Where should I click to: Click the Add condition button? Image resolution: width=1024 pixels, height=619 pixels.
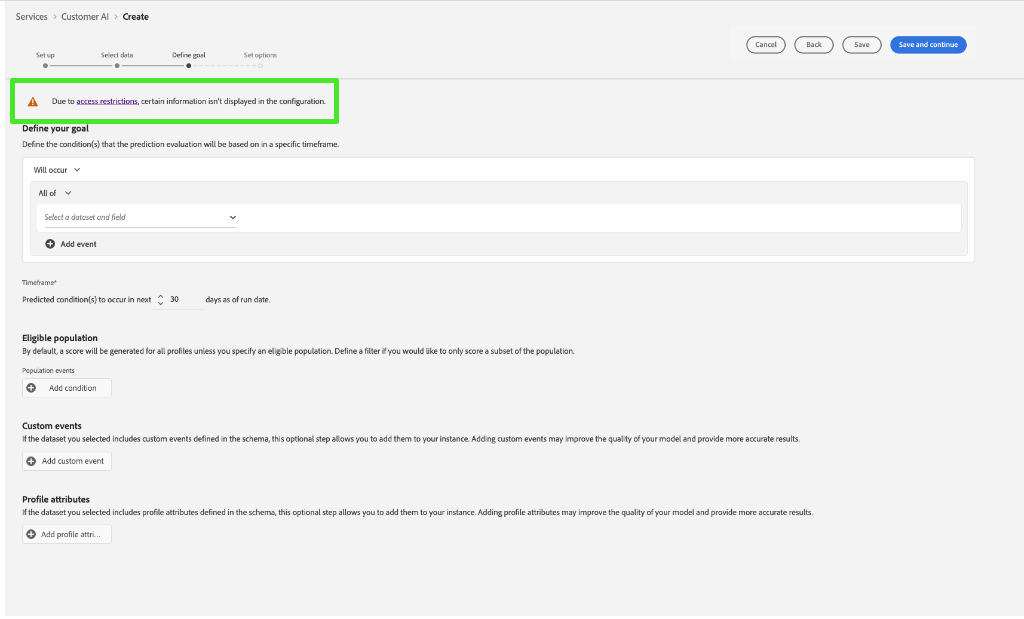(67, 388)
